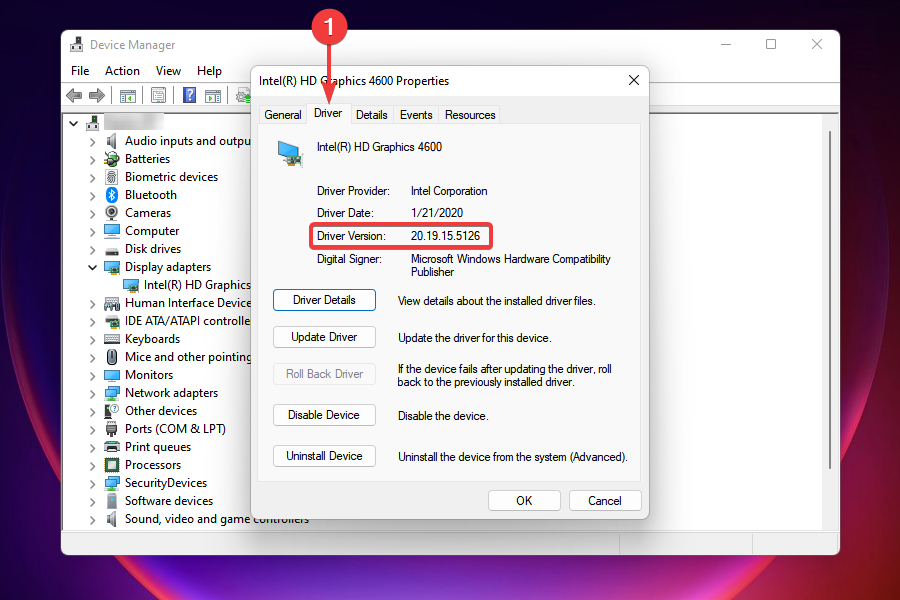Screen dimensions: 900x600
Task: Select the Keyboards category icon
Action: pyautogui.click(x=112, y=339)
